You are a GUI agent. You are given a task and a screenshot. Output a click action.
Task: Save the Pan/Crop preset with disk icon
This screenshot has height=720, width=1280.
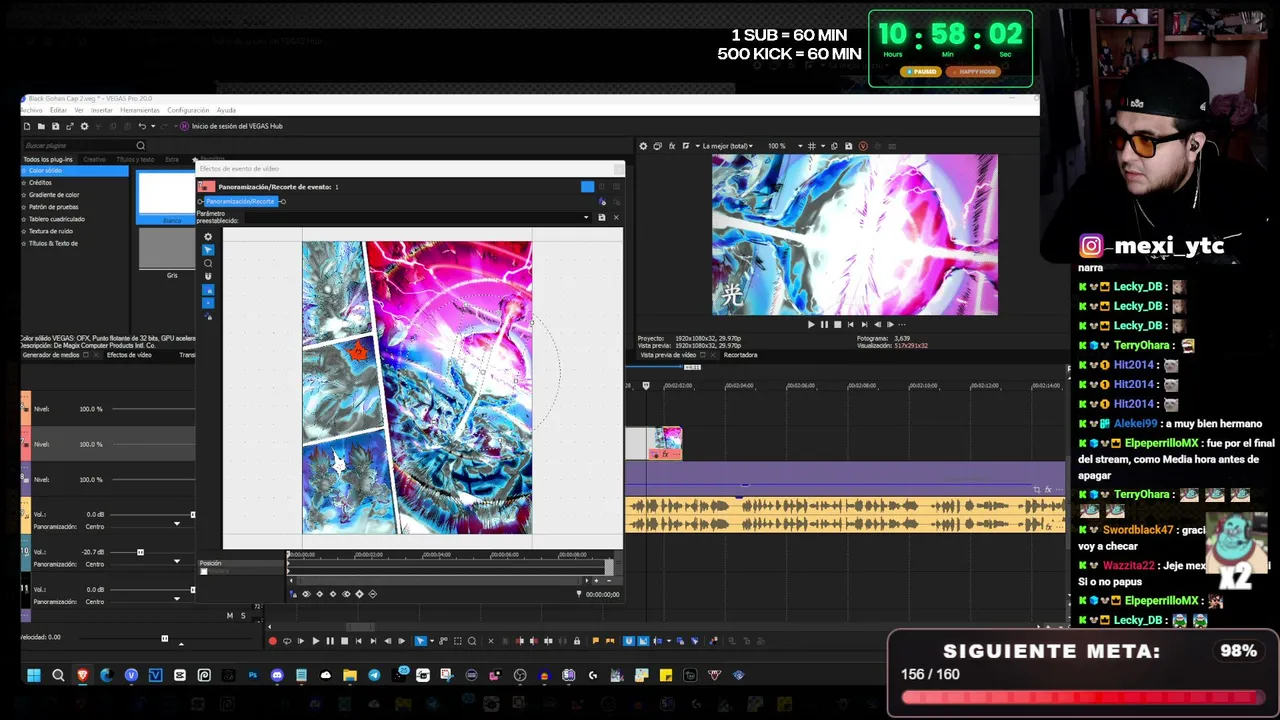[x=601, y=217]
